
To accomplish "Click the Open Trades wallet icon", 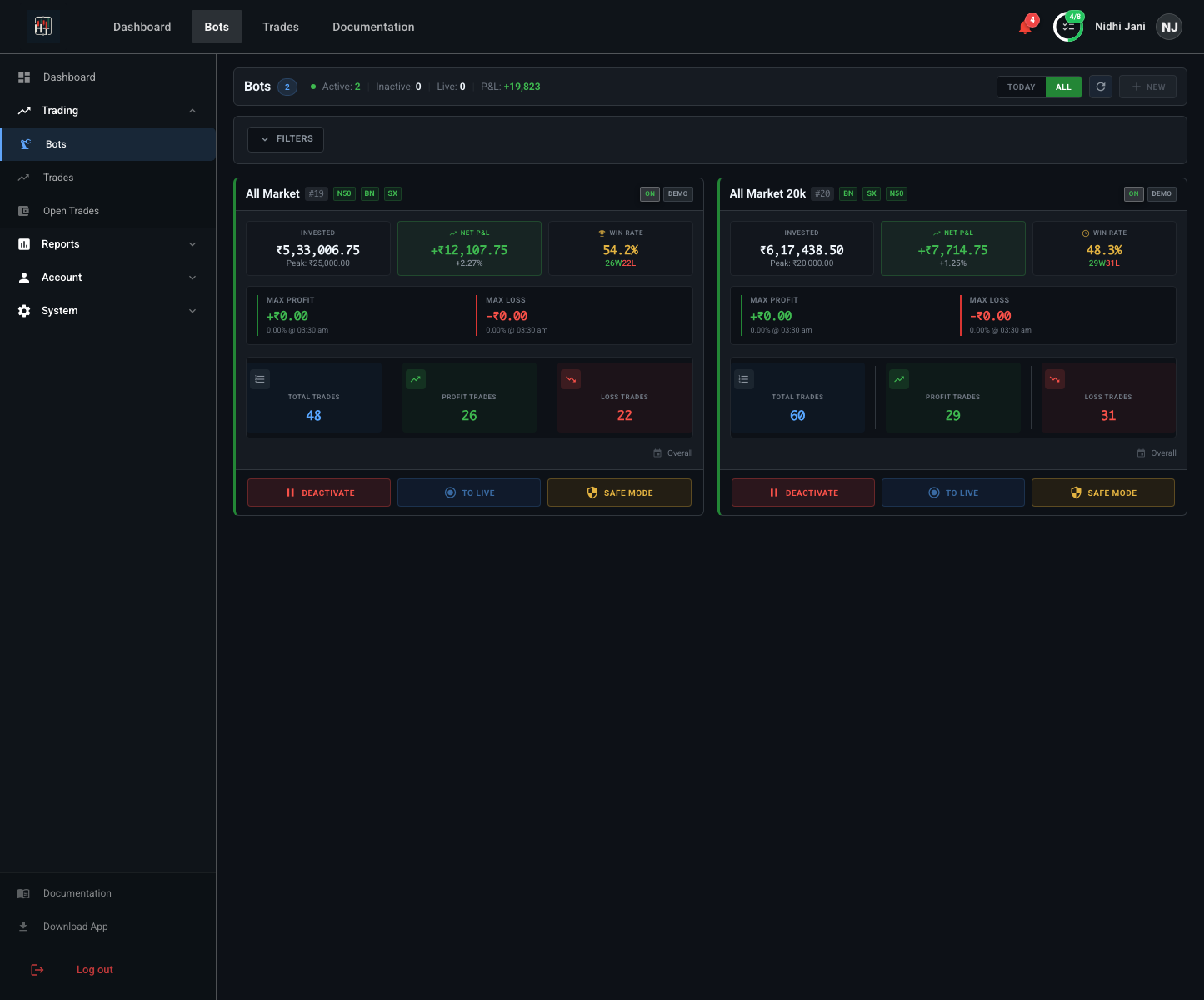I will coord(24,211).
